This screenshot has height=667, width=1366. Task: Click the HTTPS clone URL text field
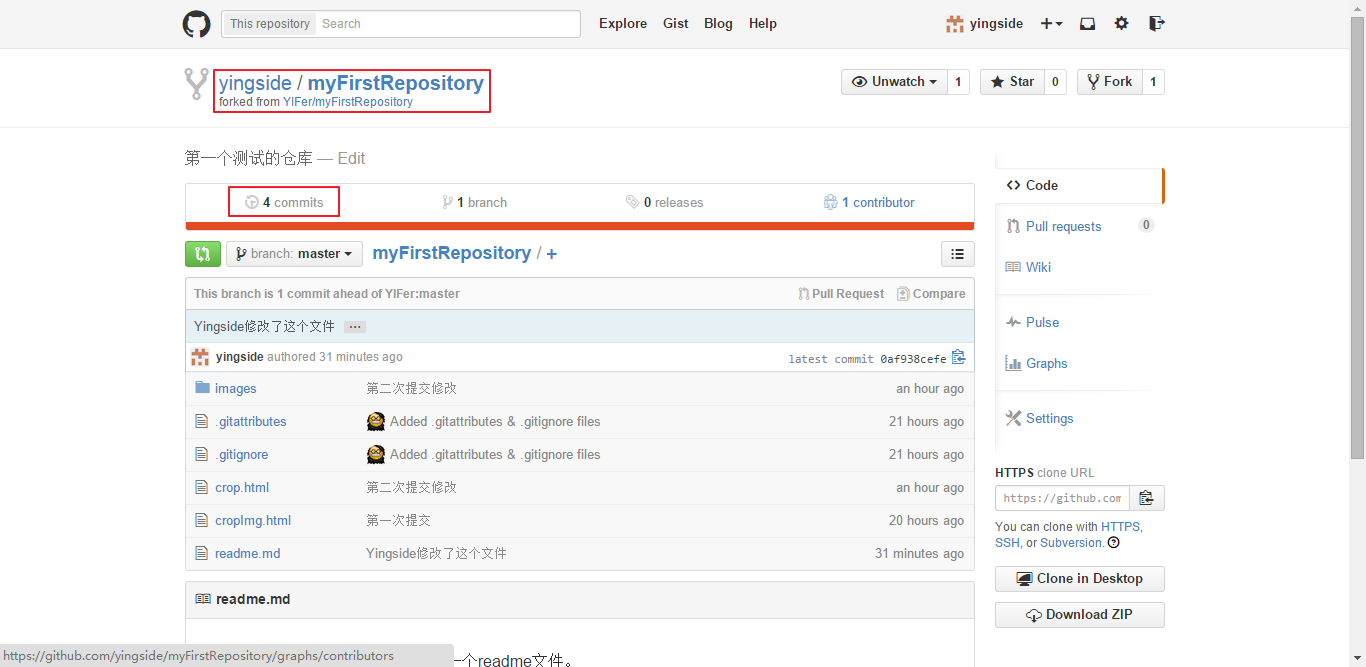click(1062, 498)
